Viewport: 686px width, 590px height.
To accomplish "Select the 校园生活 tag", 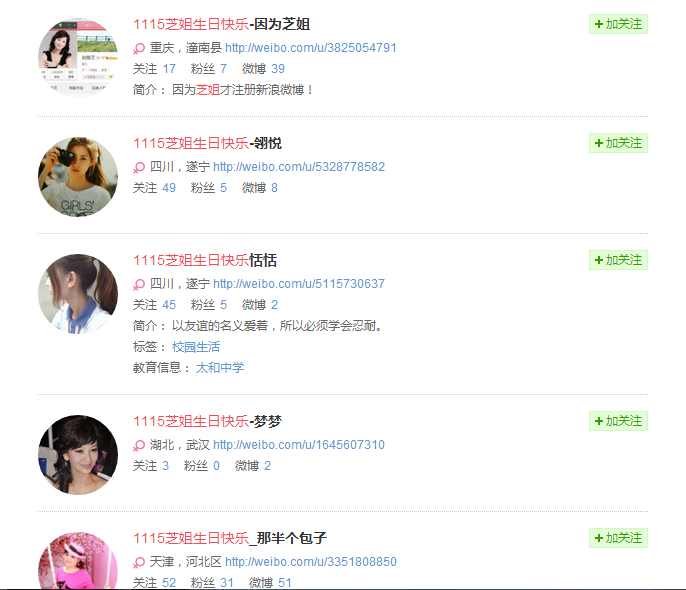I will click(x=196, y=347).
